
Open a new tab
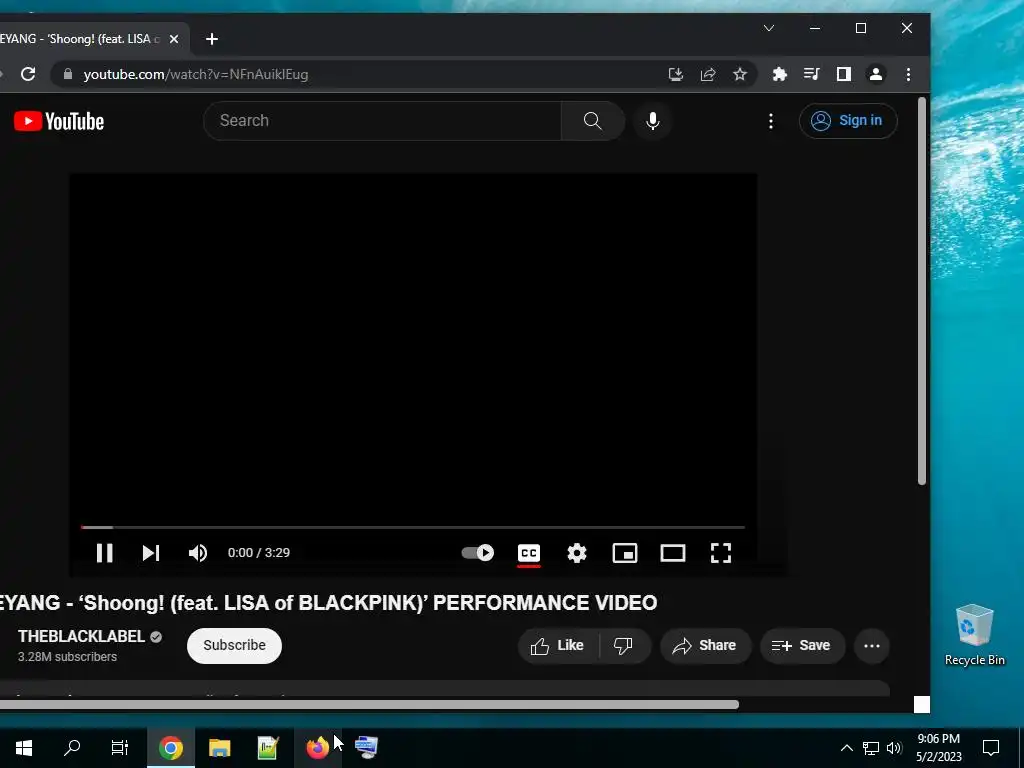(212, 39)
